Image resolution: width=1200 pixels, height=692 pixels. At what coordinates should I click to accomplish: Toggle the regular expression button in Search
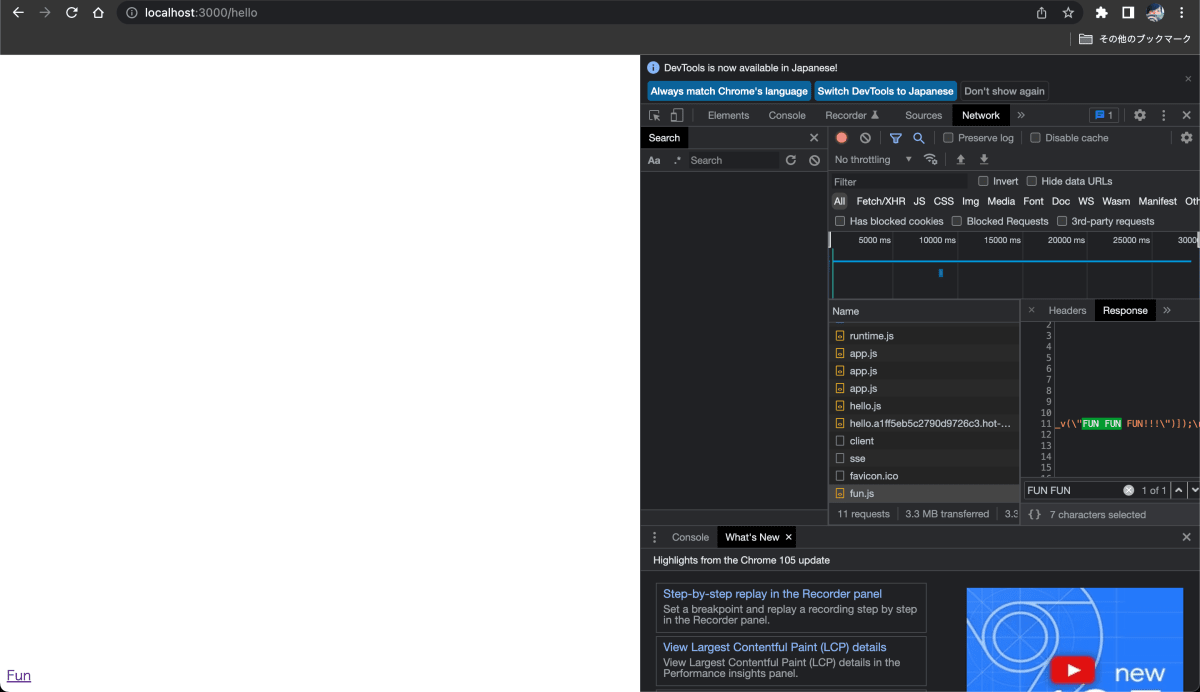[x=677, y=160]
